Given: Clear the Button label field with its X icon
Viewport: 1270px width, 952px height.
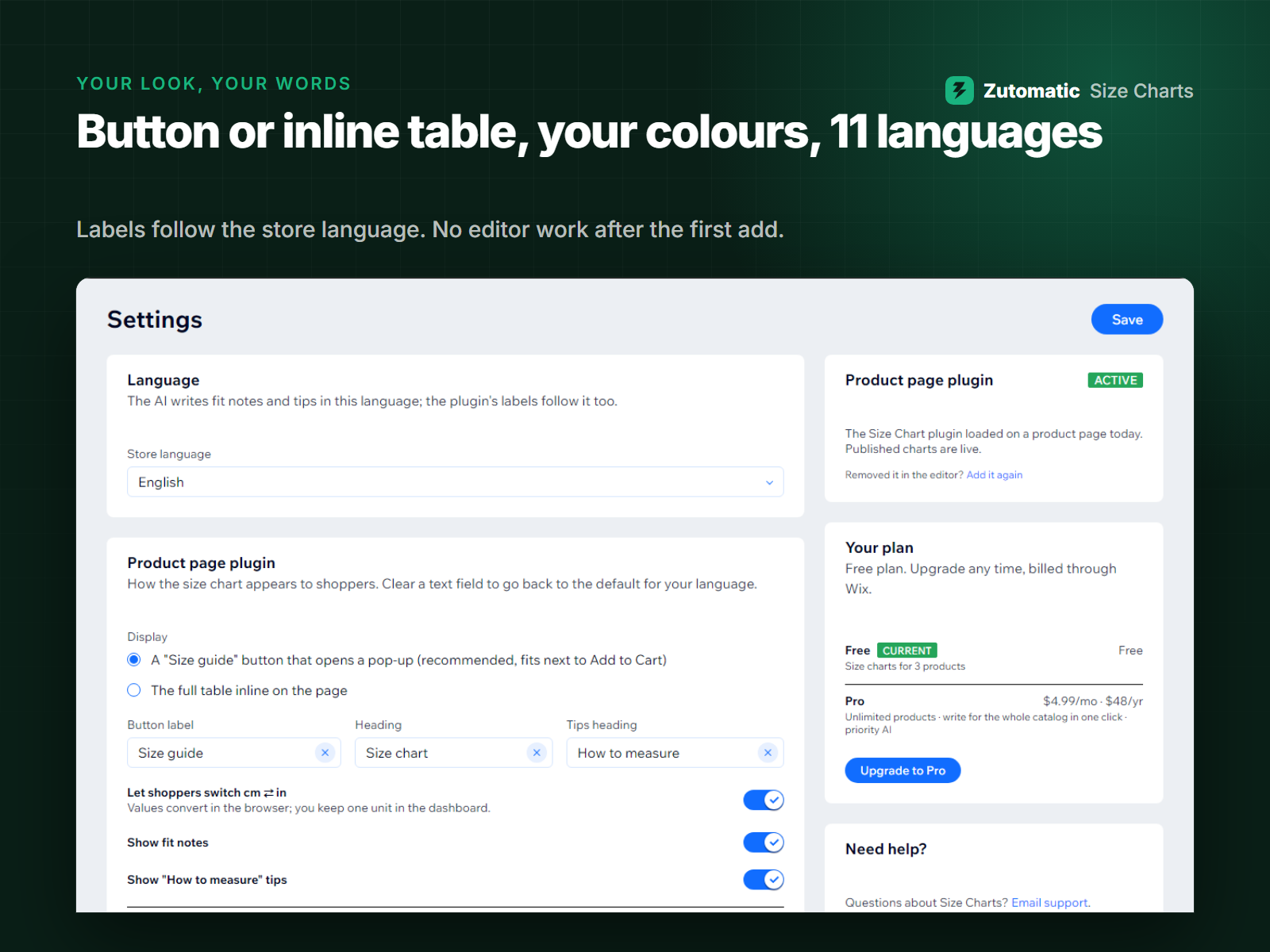Looking at the screenshot, I should tap(325, 753).
